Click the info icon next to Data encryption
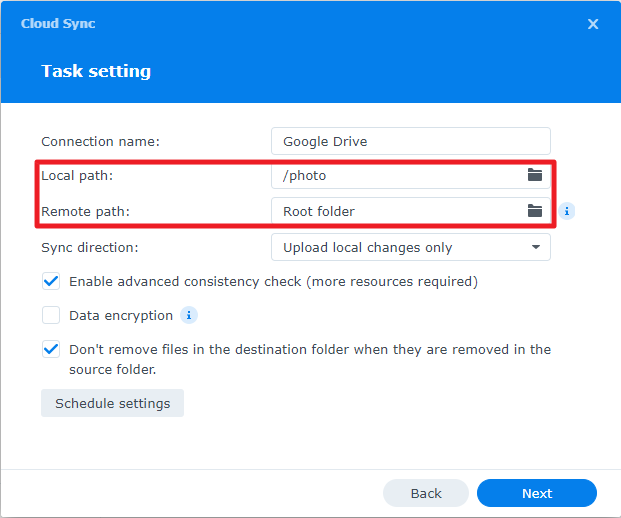 pyautogui.click(x=188, y=315)
